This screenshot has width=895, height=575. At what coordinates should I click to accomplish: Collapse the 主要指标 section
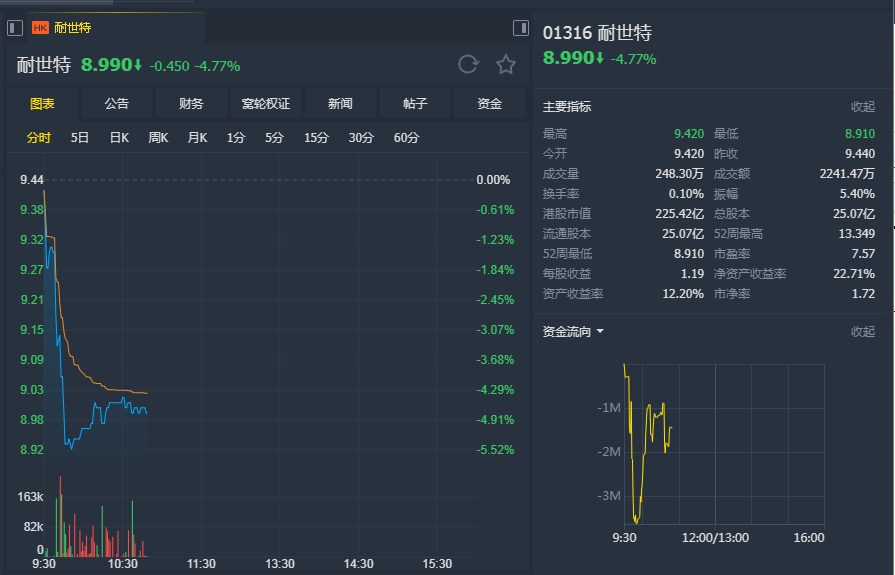[862, 107]
